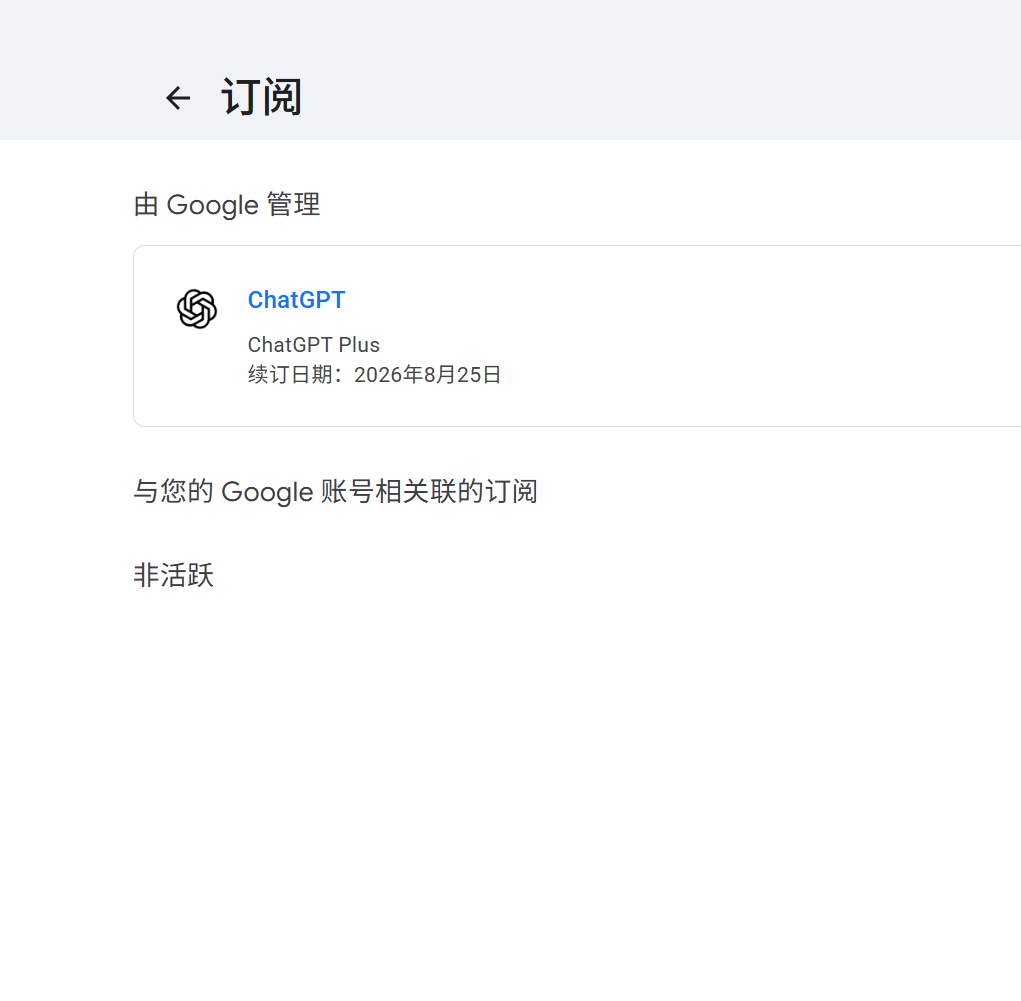
Task: Select the ChatGPT Plus plan text
Action: pyautogui.click(x=314, y=345)
